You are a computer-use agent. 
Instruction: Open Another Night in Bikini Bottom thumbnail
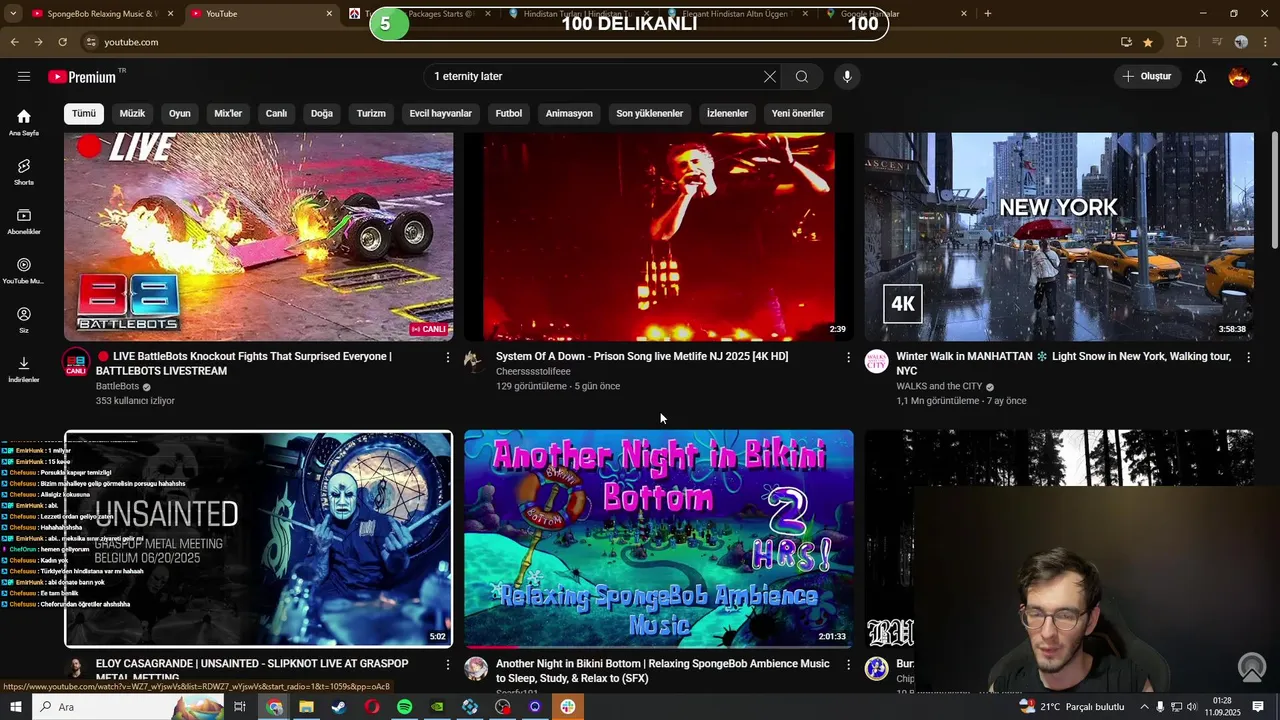659,539
